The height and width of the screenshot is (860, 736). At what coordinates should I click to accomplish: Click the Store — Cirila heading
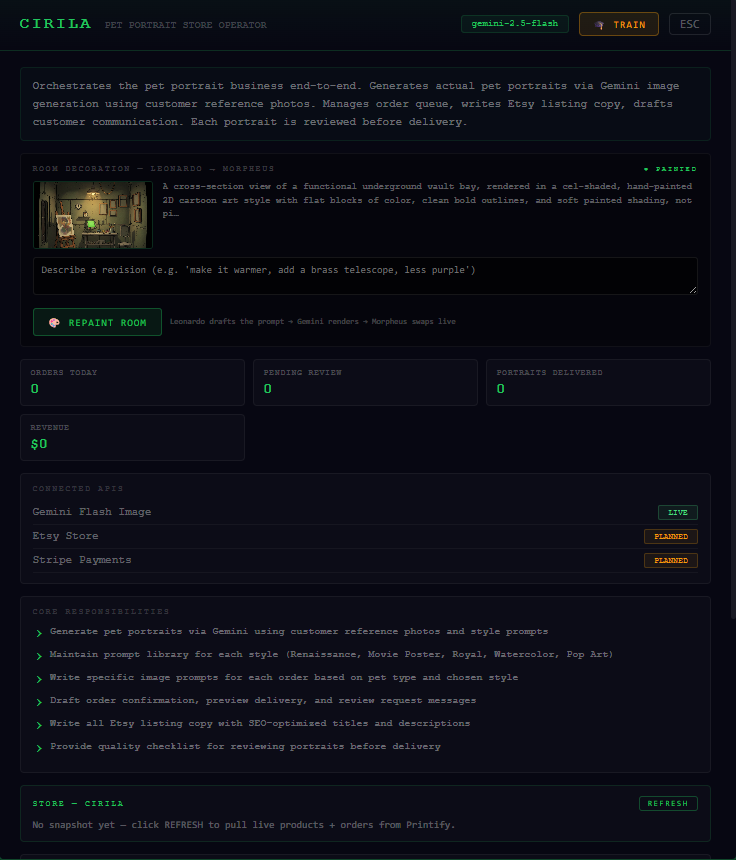78,804
